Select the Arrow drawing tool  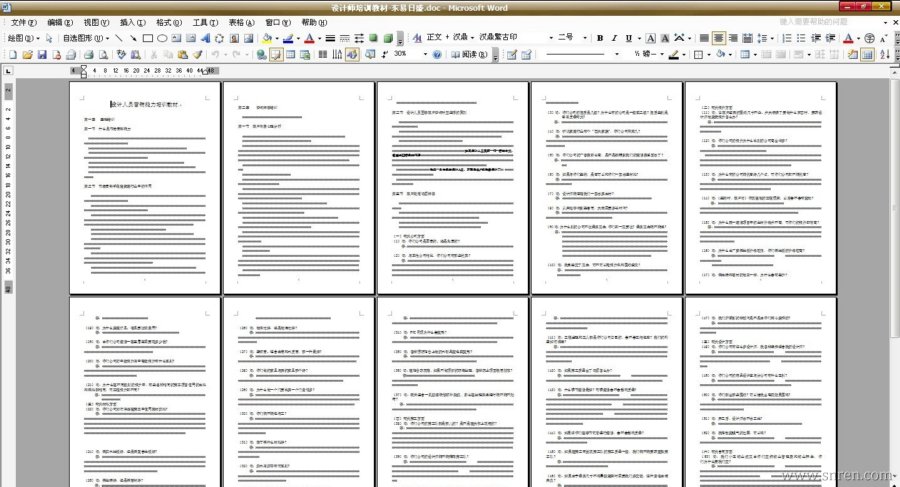(x=133, y=38)
